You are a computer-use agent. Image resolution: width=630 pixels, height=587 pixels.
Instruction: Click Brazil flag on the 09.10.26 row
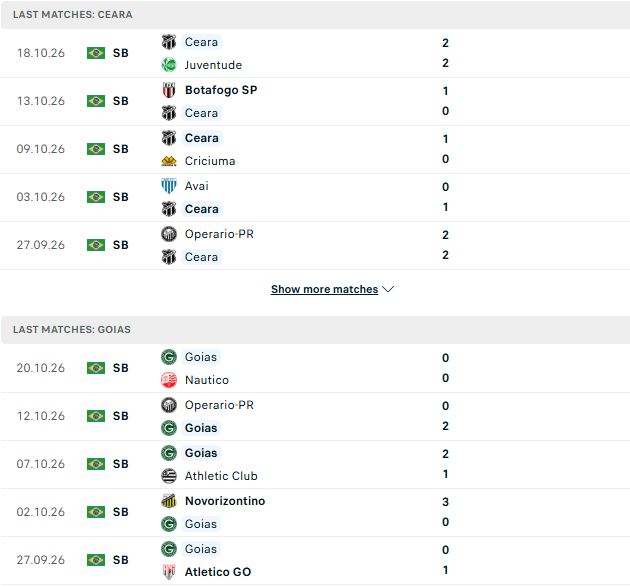coord(96,149)
